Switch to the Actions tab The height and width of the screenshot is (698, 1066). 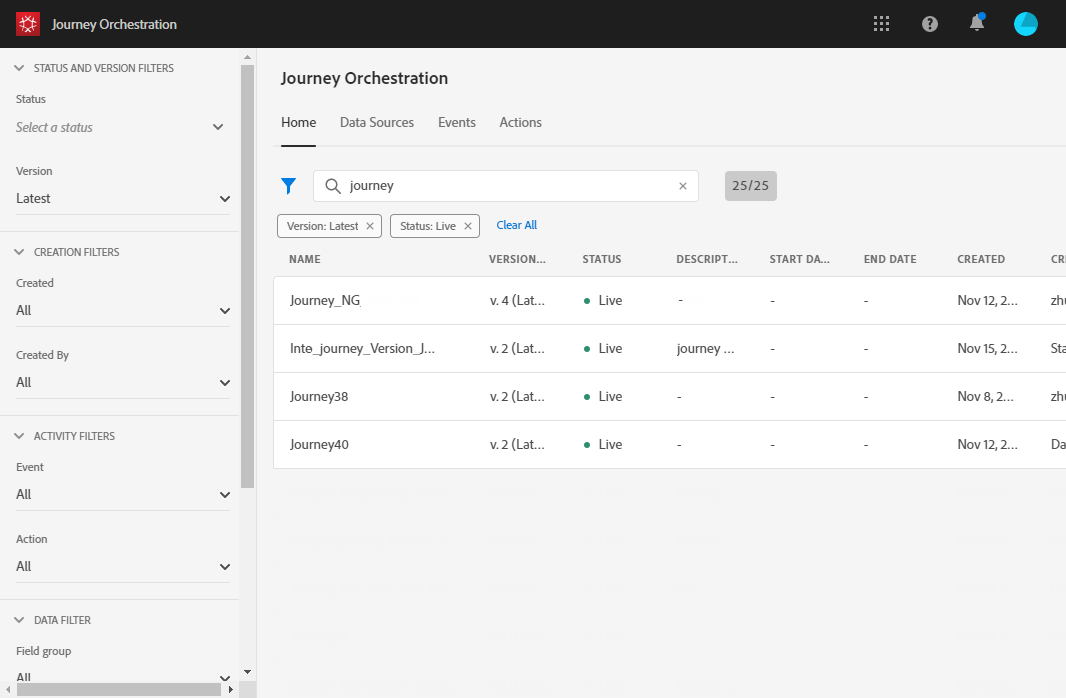(520, 122)
